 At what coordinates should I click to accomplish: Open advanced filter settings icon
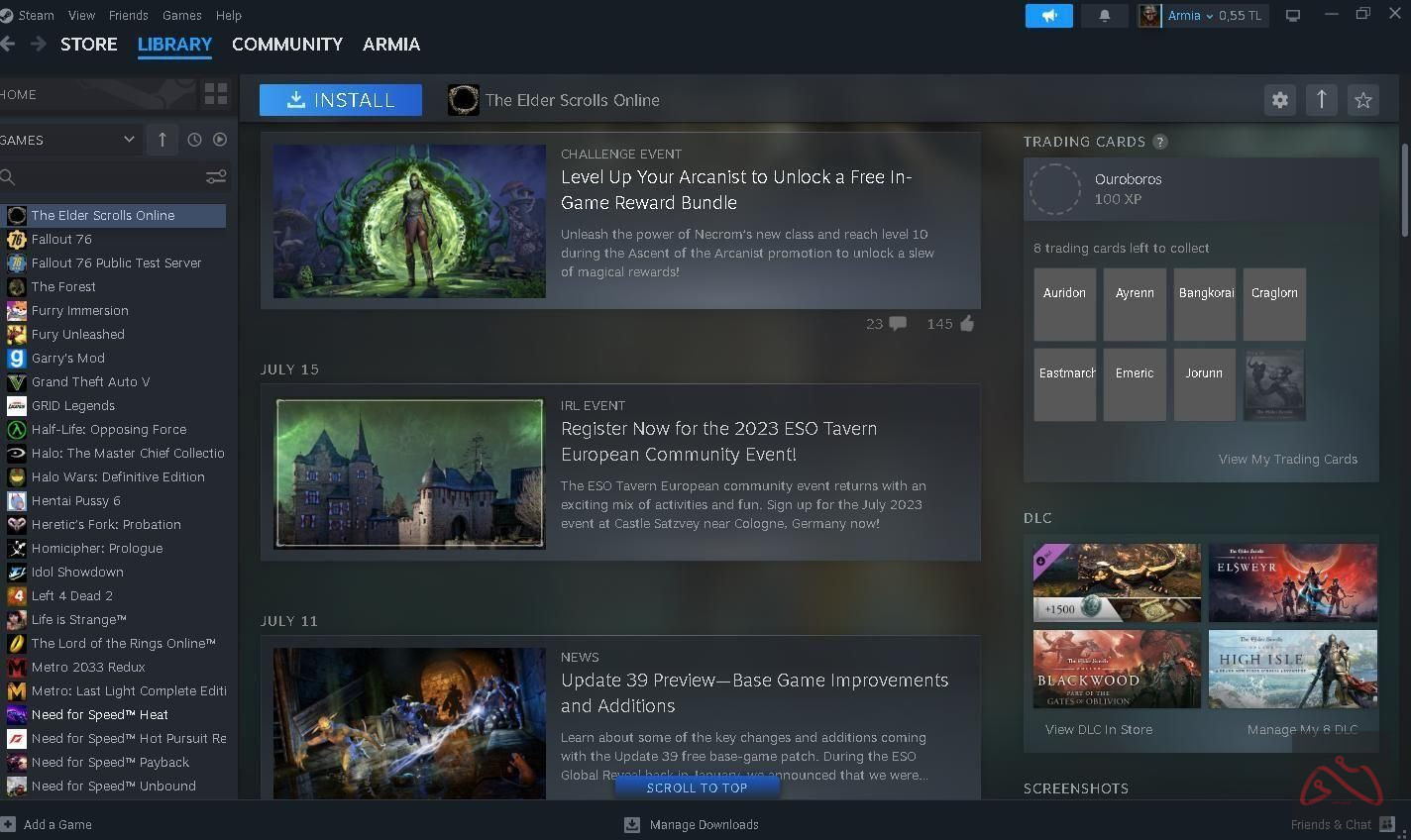215,177
